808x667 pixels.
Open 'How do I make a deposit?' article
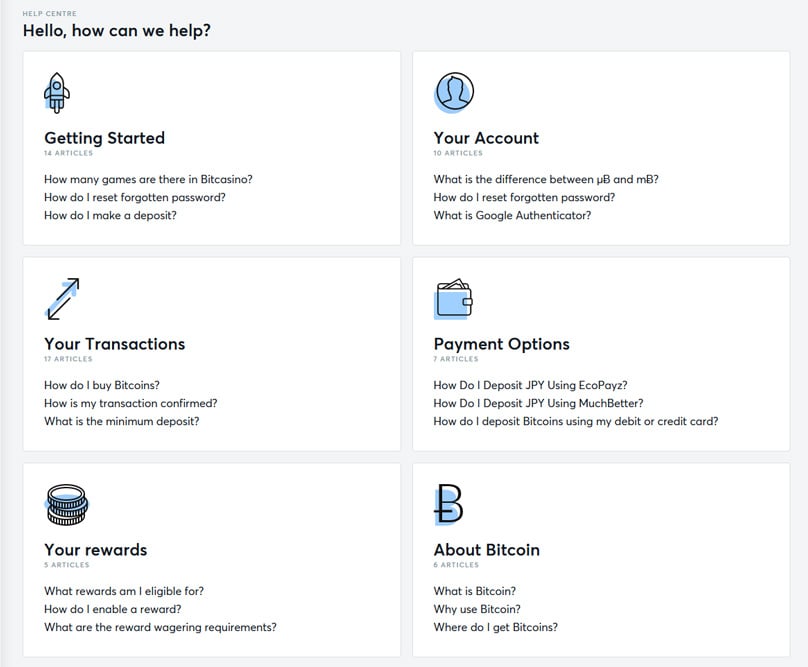pos(110,215)
